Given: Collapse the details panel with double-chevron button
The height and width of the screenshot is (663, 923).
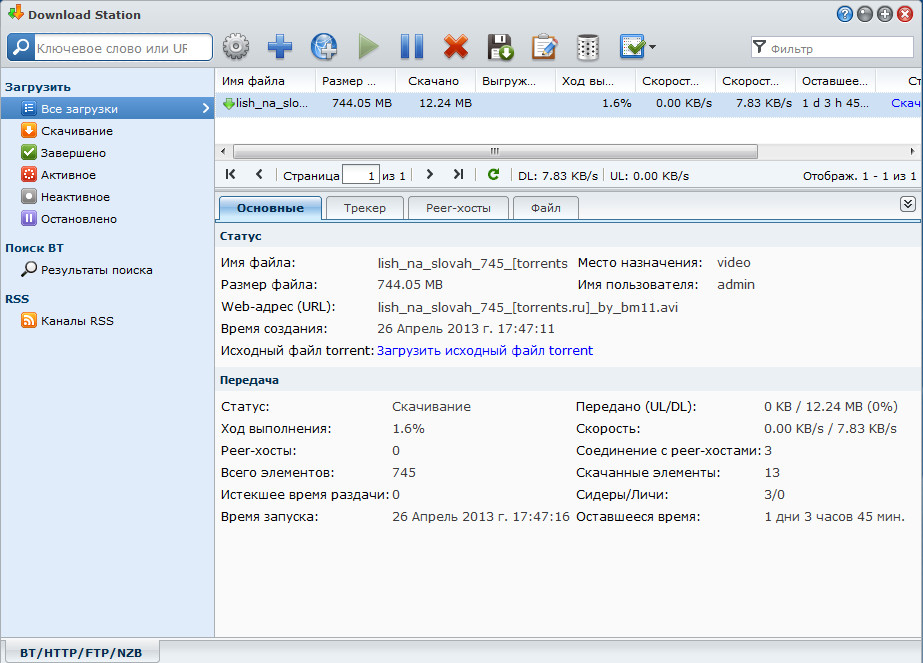Looking at the screenshot, I should point(908,204).
